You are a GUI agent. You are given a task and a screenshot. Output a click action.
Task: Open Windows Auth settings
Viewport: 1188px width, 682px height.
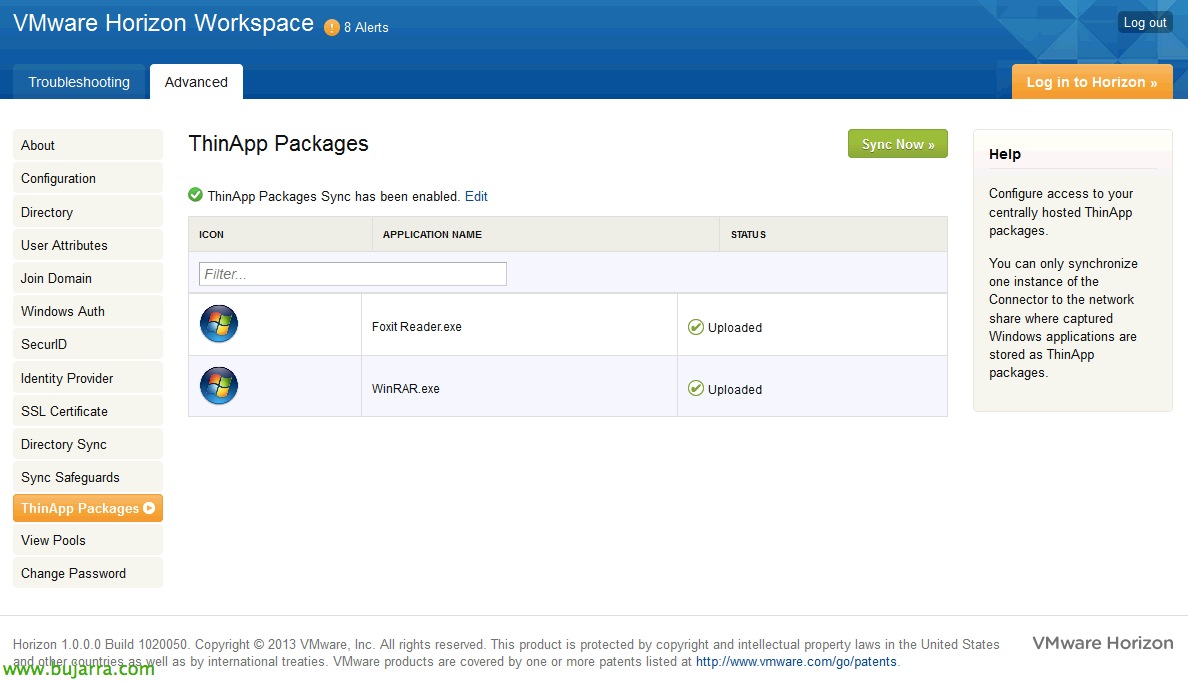(x=88, y=311)
